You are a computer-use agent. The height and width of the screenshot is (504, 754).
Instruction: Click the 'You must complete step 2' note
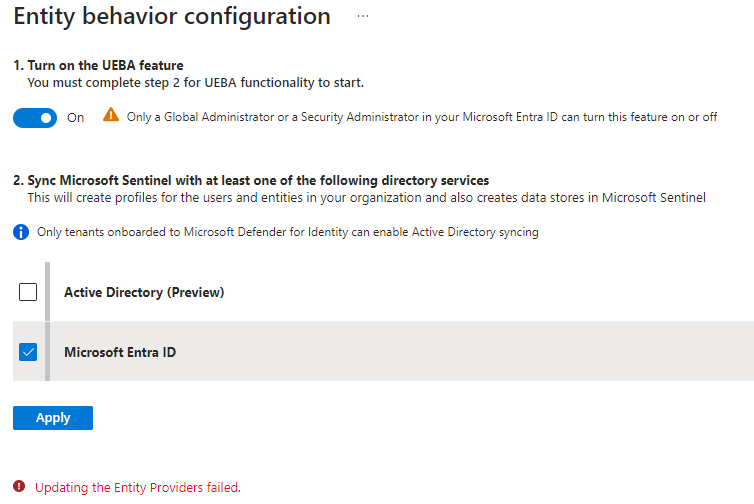[196, 83]
